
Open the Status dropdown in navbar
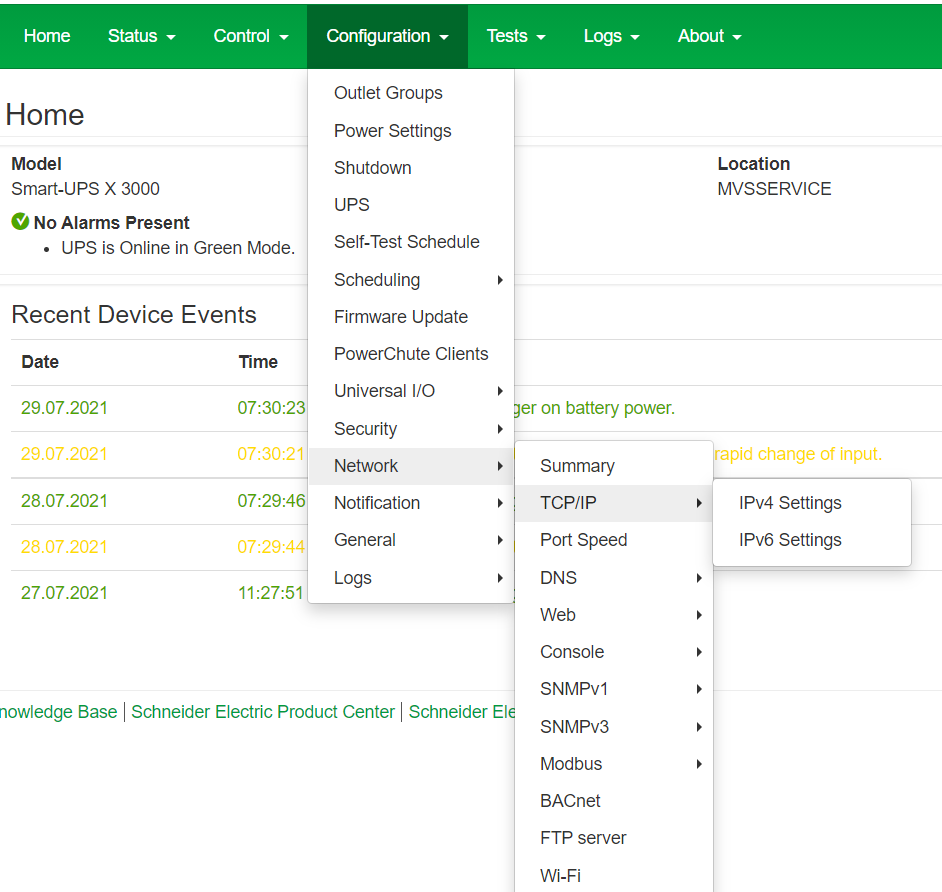click(x=141, y=36)
